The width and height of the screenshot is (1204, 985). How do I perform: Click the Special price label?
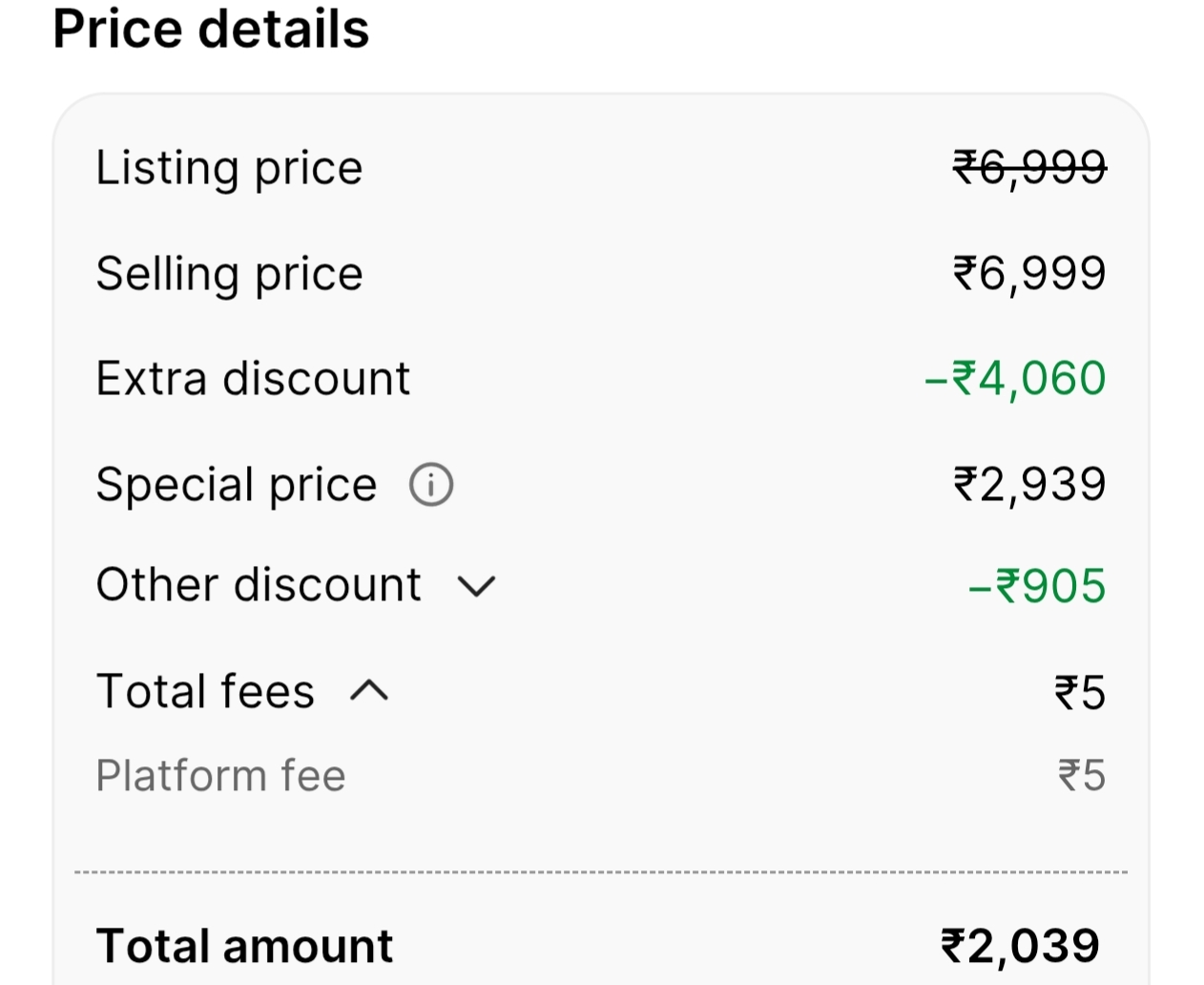click(x=237, y=485)
